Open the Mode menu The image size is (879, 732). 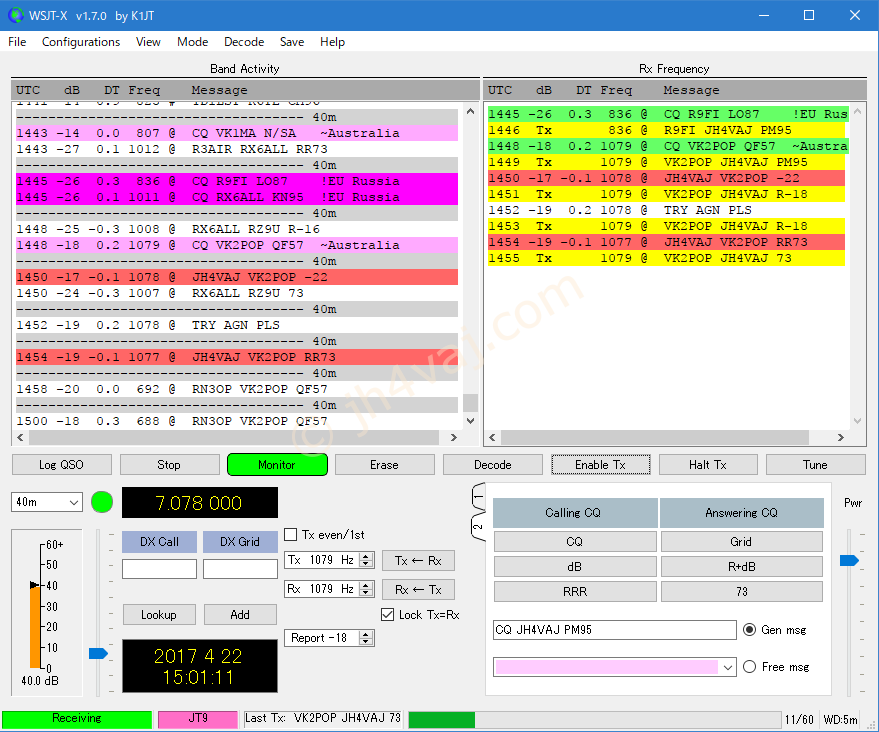click(192, 42)
